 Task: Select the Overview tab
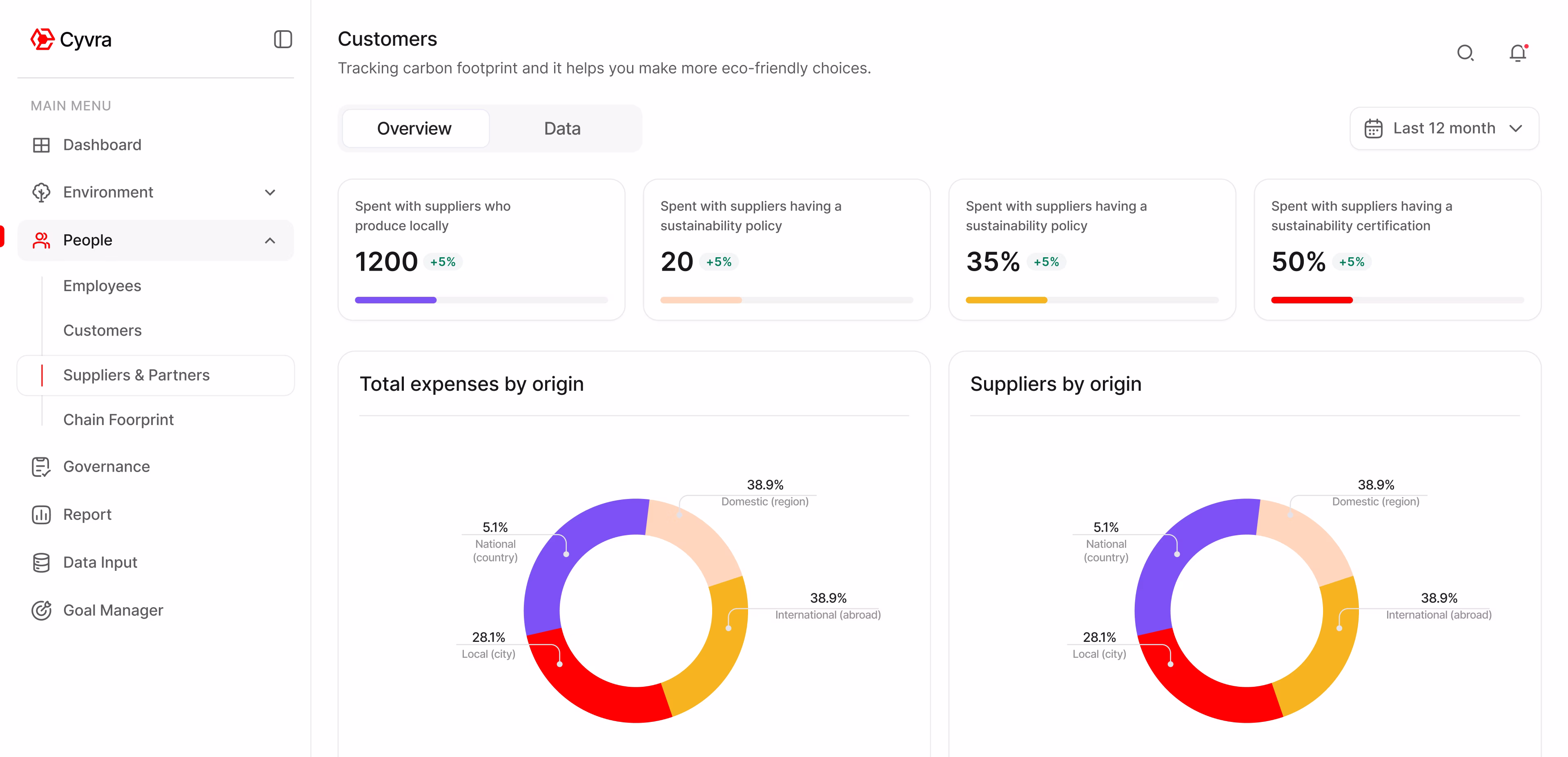coord(414,128)
